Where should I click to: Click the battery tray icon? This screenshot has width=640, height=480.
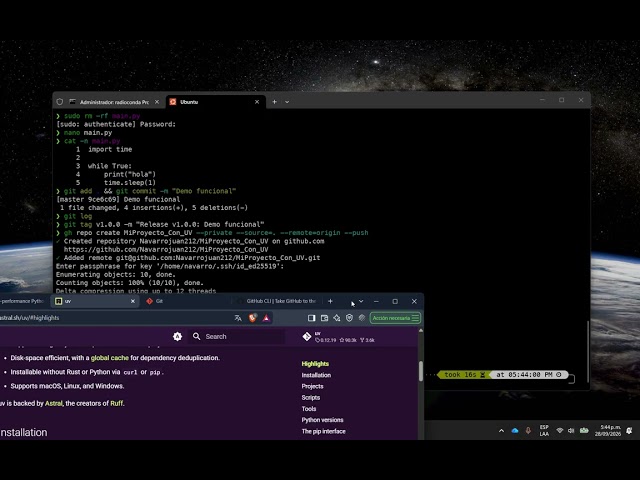pyautogui.click(x=584, y=431)
